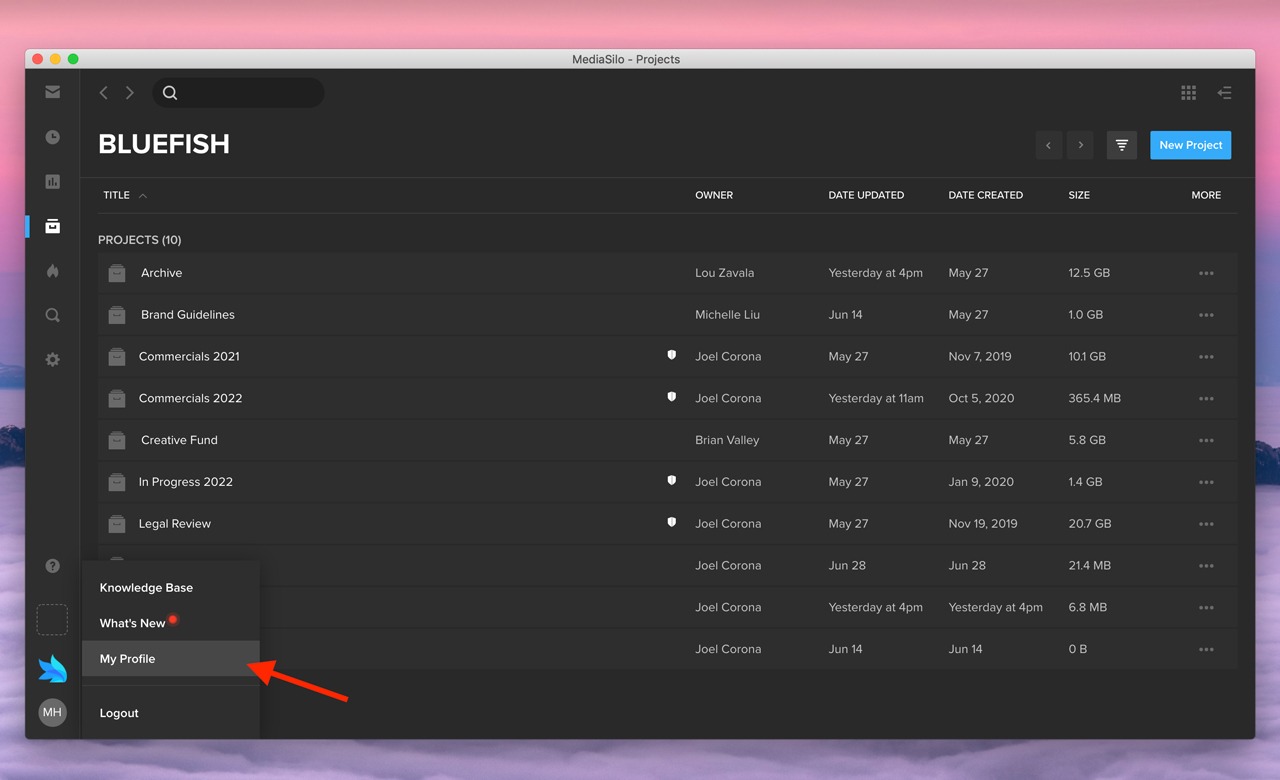Click owner name Lou Zavala
This screenshot has width=1280, height=780.
coord(724,273)
